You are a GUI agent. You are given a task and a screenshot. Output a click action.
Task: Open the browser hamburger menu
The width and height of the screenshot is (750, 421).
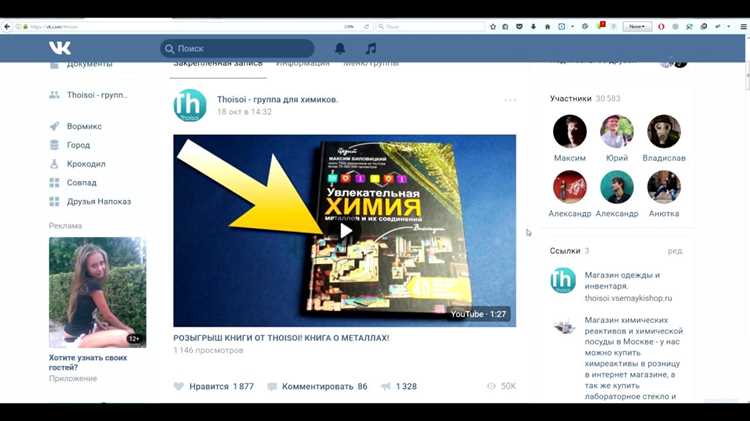click(743, 27)
